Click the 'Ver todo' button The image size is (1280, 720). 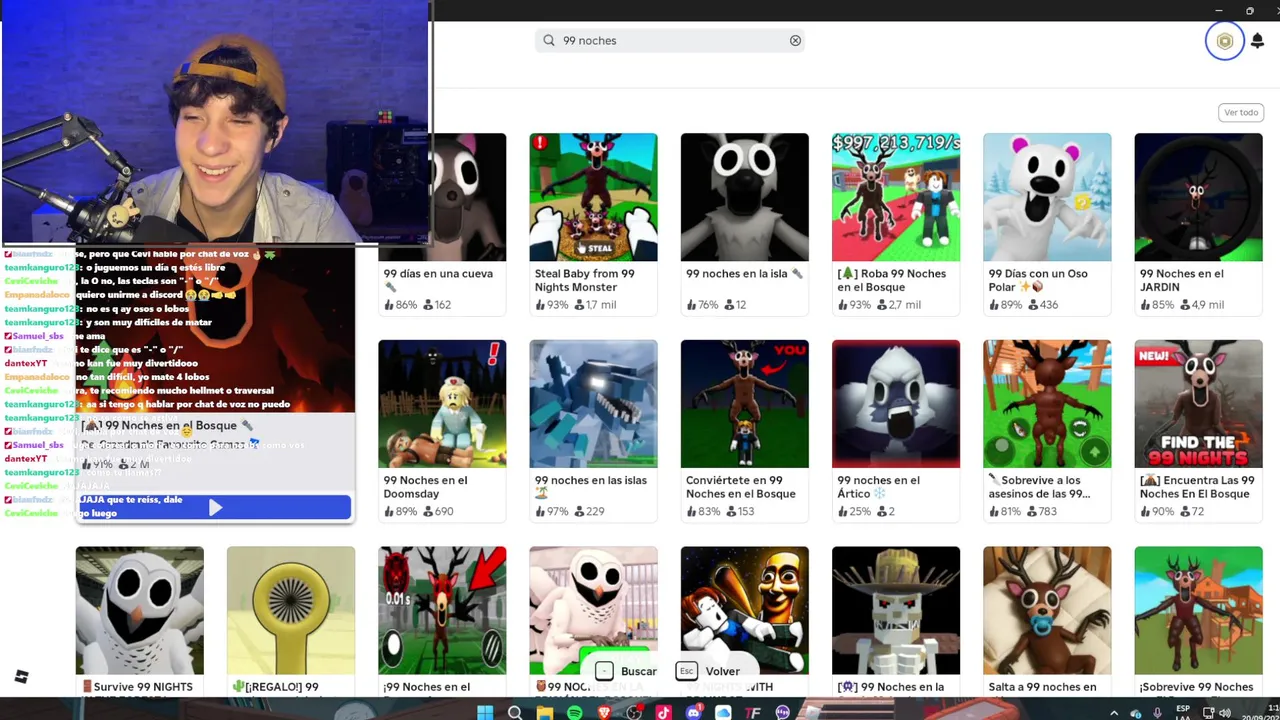pos(1241,112)
